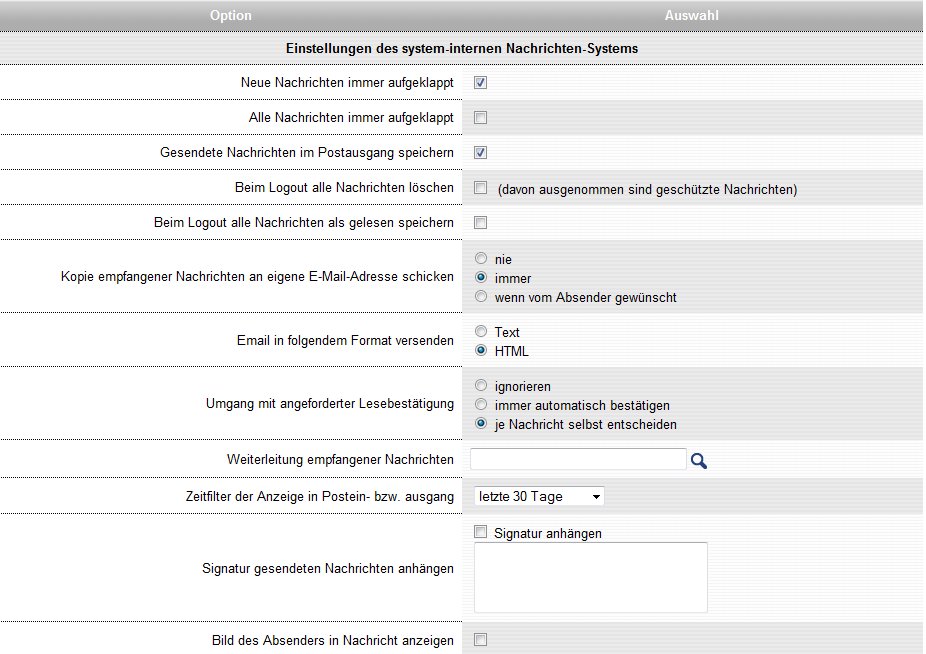Choose 'ignorieren' for read receipts
The width and height of the screenshot is (926, 654).
(481, 386)
